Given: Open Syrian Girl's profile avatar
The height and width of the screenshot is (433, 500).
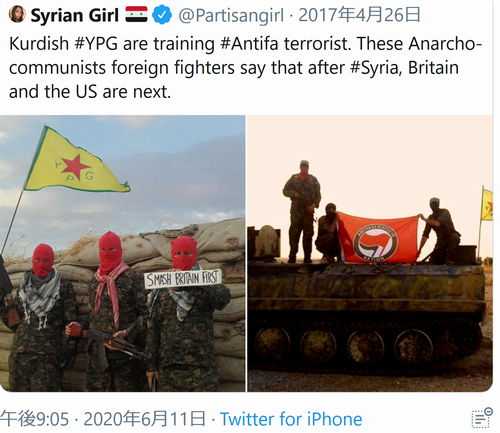Looking at the screenshot, I should (x=17, y=15).
